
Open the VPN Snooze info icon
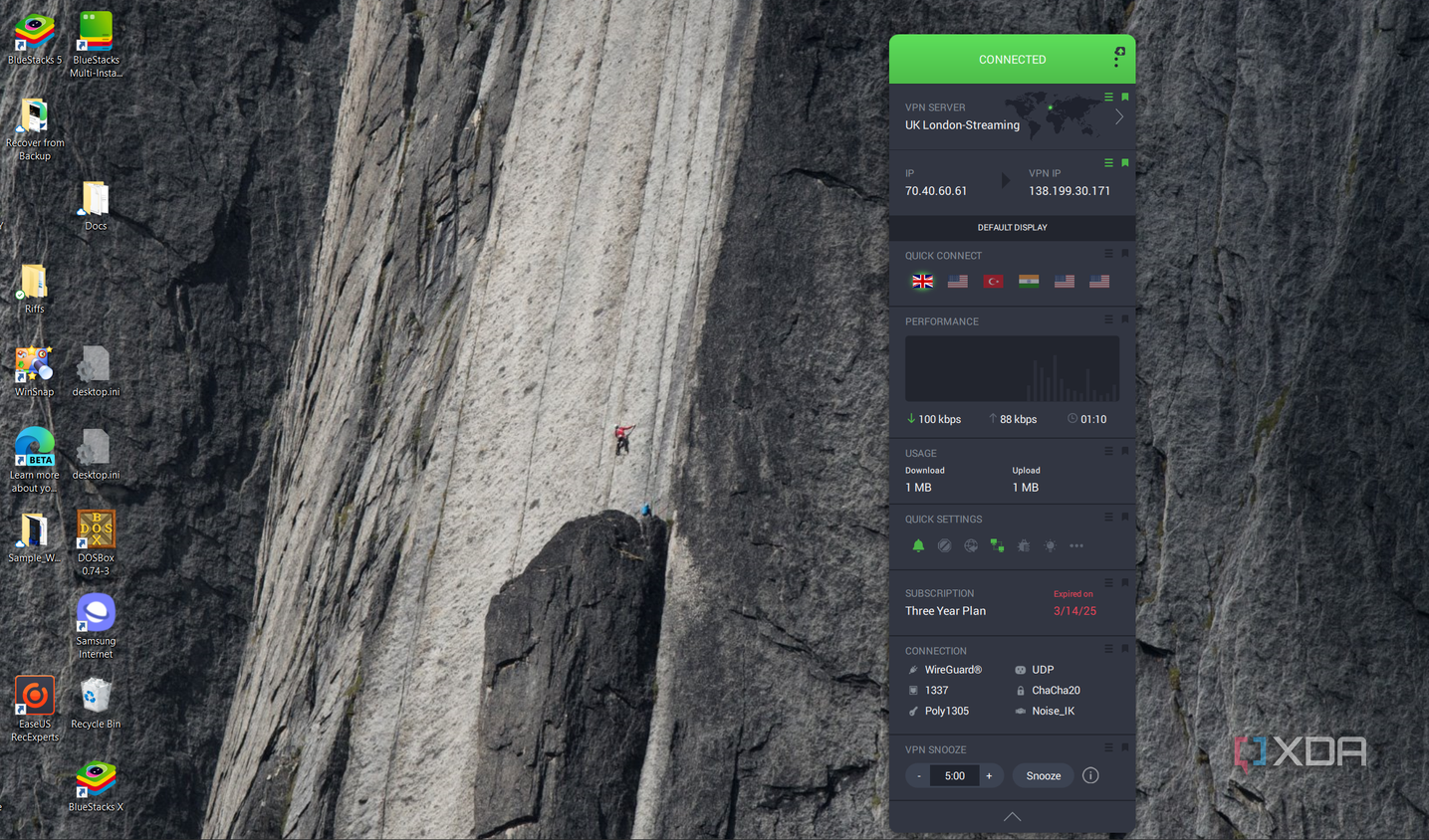pos(1090,775)
